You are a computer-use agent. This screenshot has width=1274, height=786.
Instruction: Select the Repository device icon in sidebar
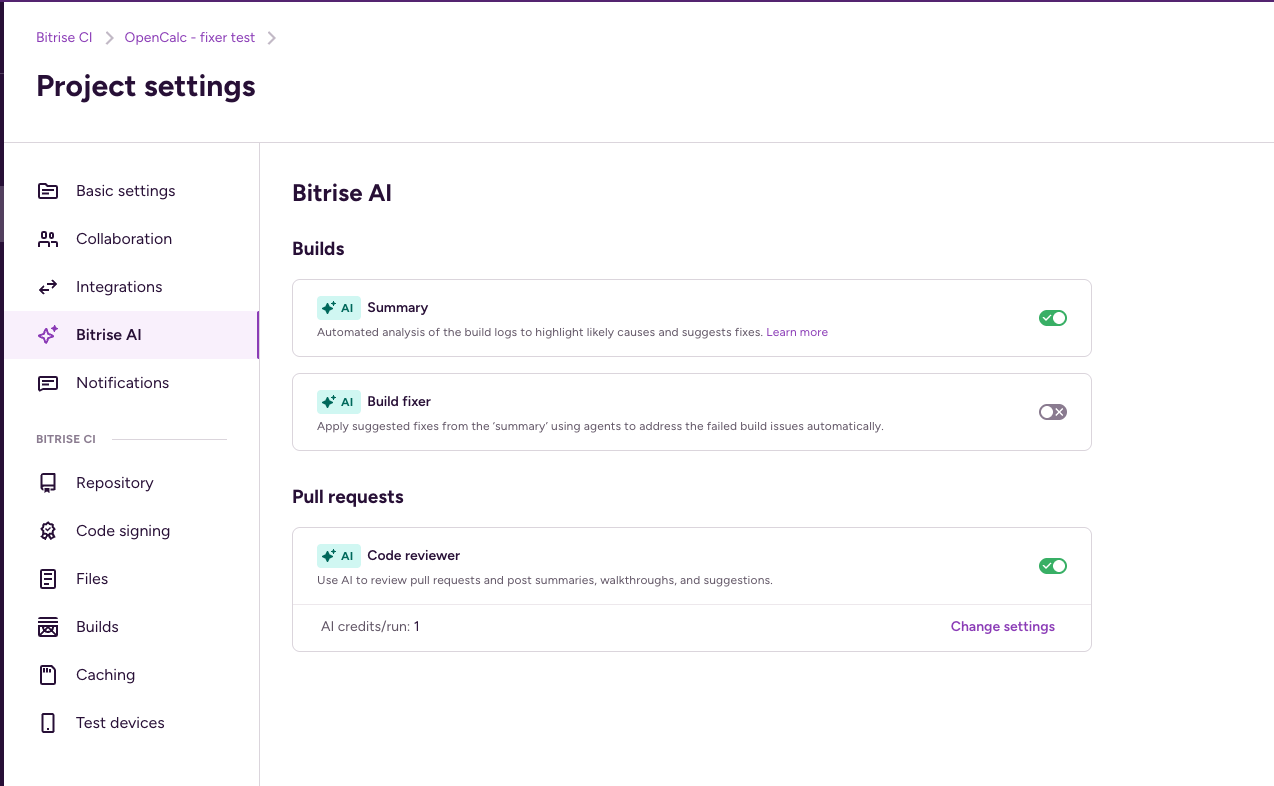pyautogui.click(x=48, y=482)
